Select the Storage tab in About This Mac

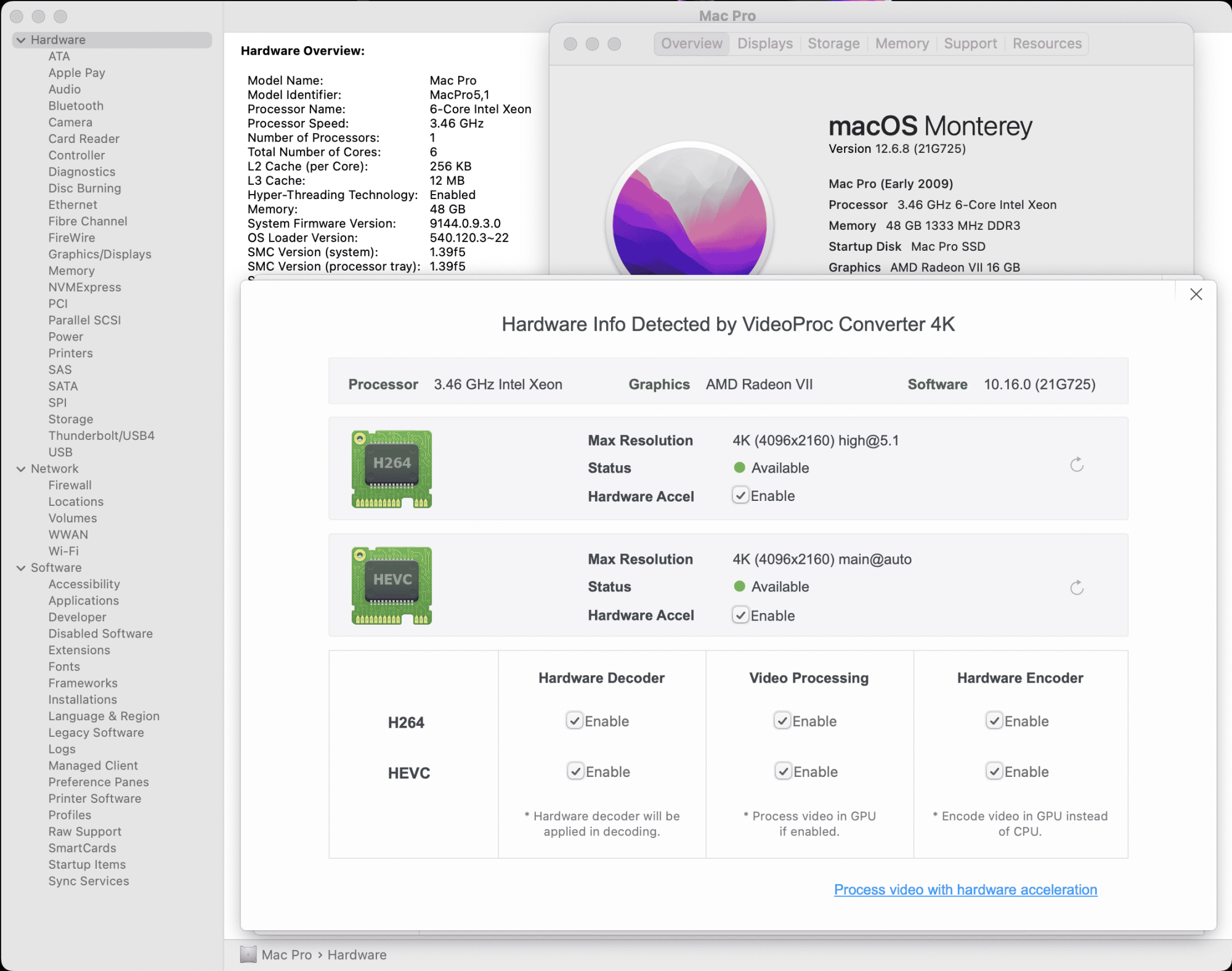[x=833, y=42]
